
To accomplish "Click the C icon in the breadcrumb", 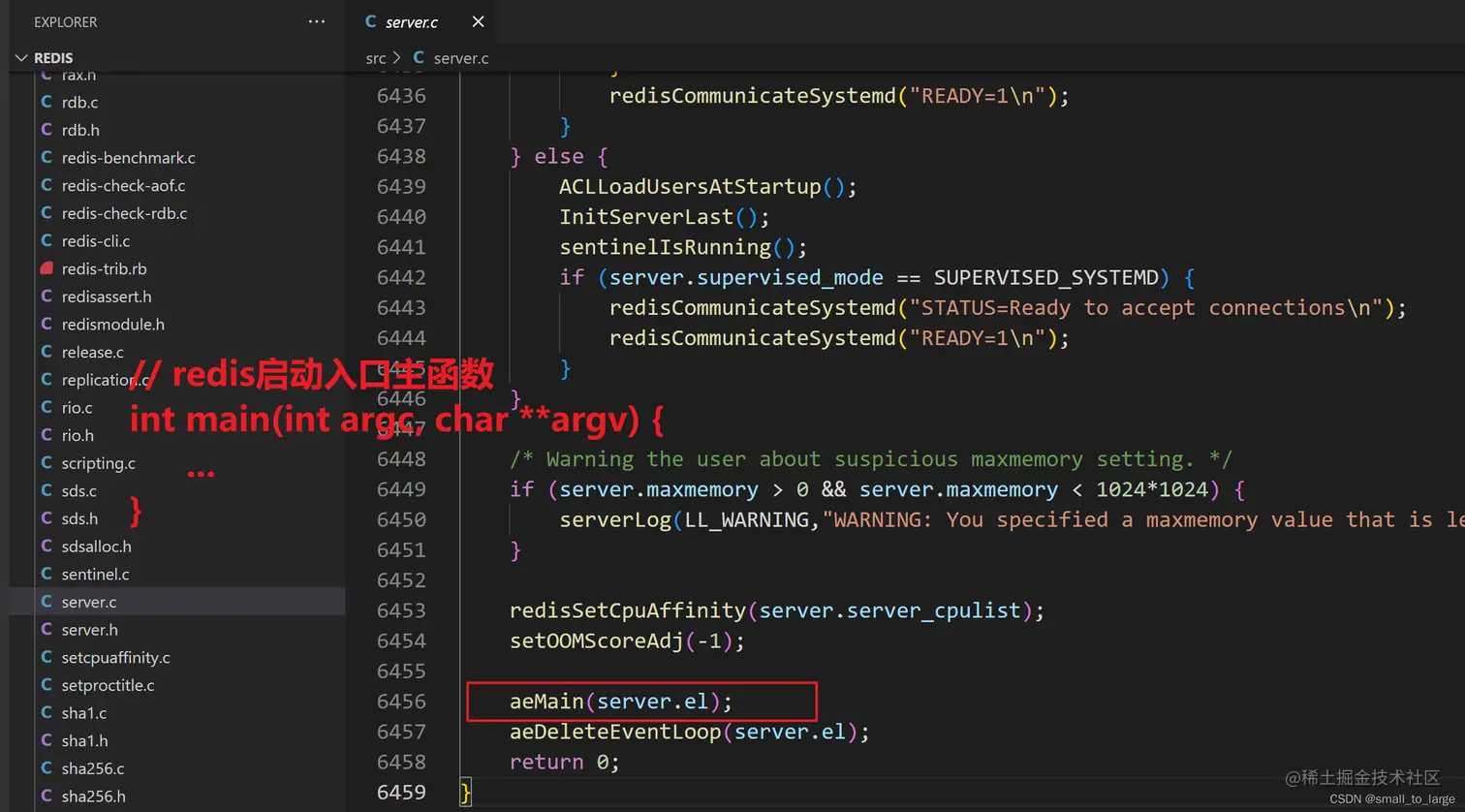I will pyautogui.click(x=419, y=58).
